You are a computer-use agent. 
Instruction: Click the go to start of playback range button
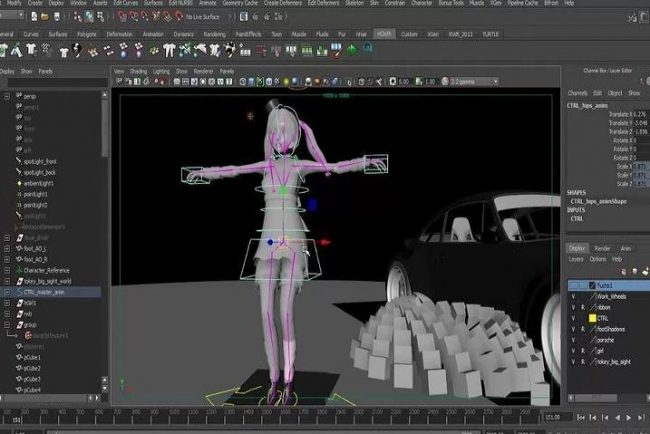point(581,417)
